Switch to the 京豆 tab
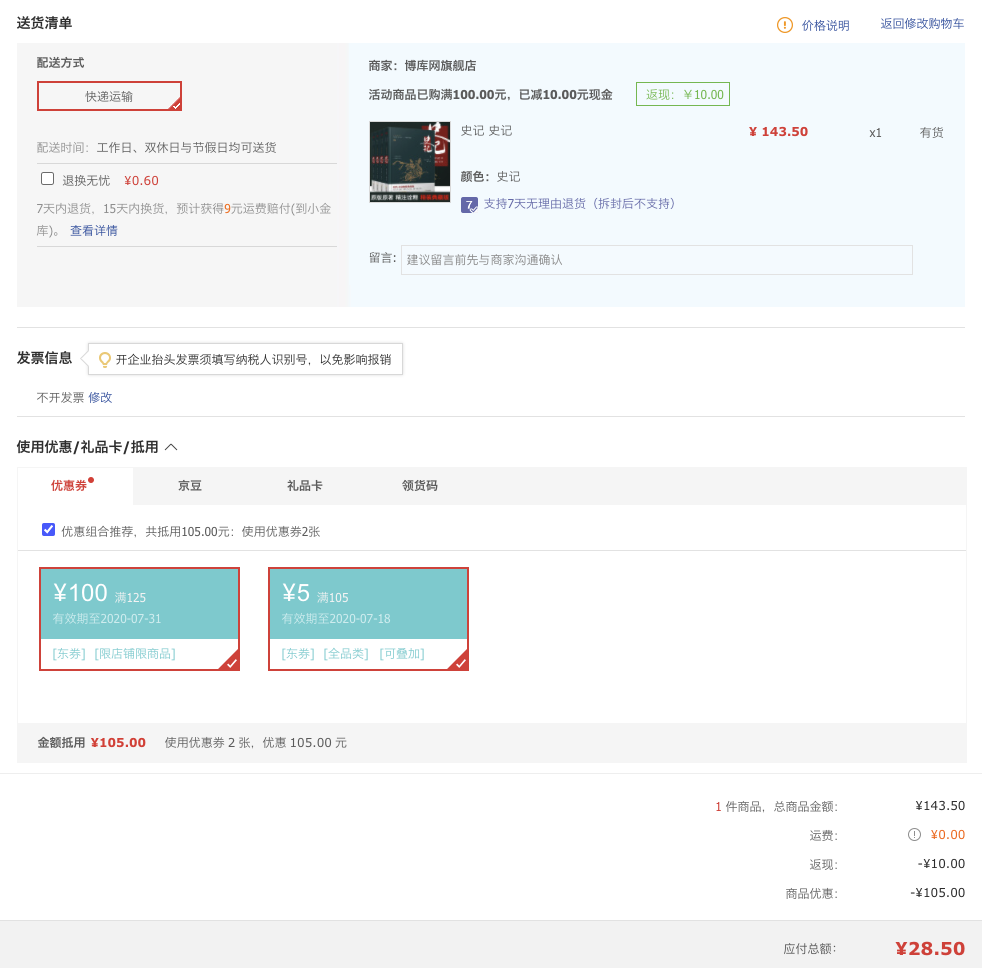Screen dimensions: 982x968 click(190, 485)
